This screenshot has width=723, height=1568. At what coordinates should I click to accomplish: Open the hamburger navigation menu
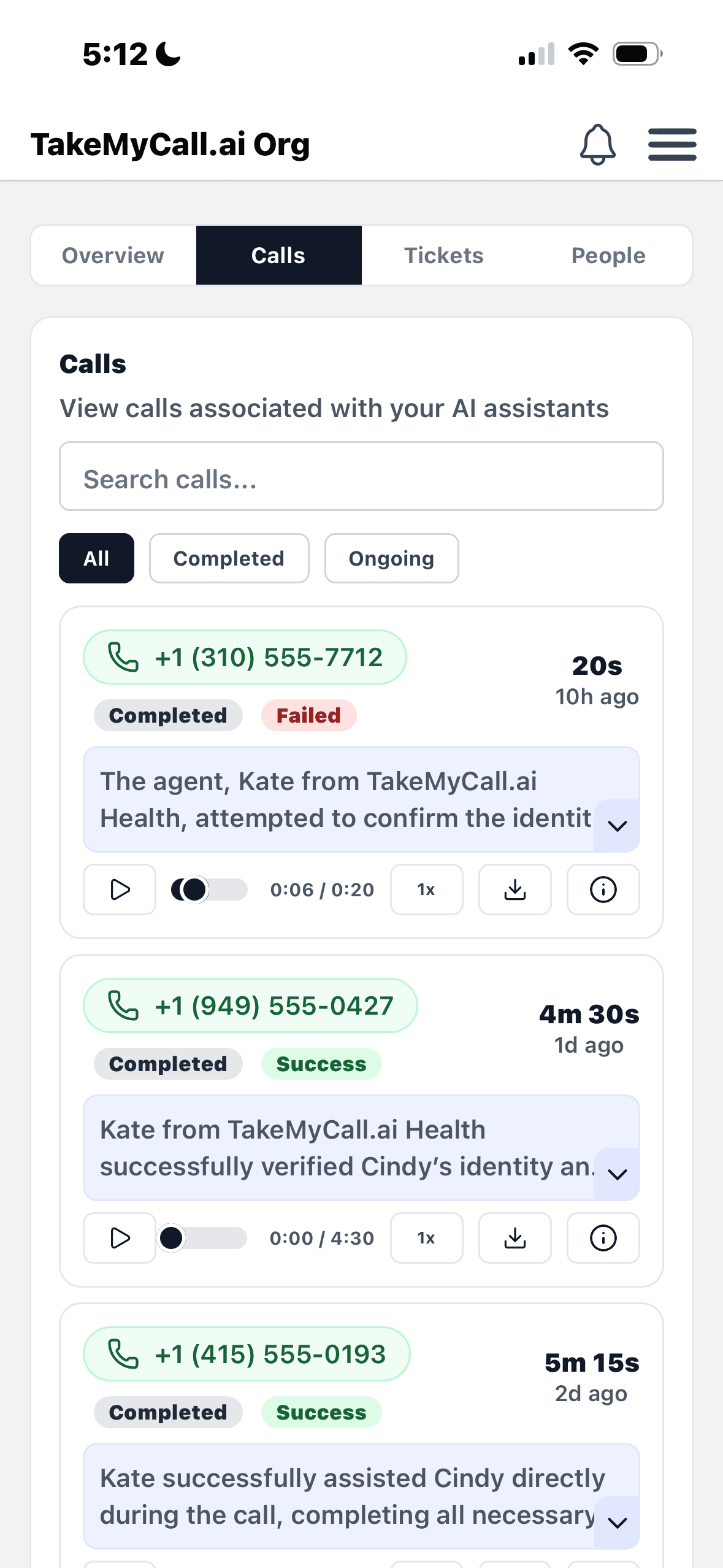672,144
